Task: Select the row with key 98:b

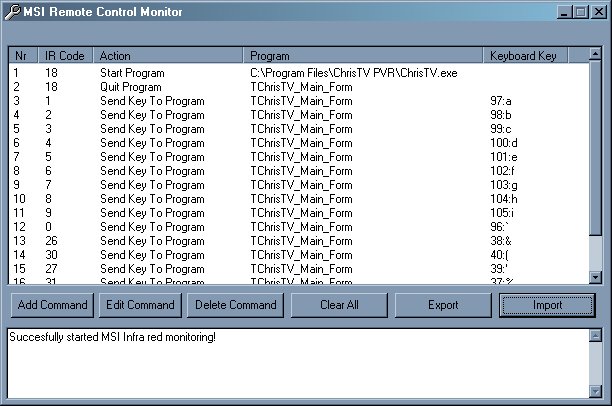Action: (299, 115)
